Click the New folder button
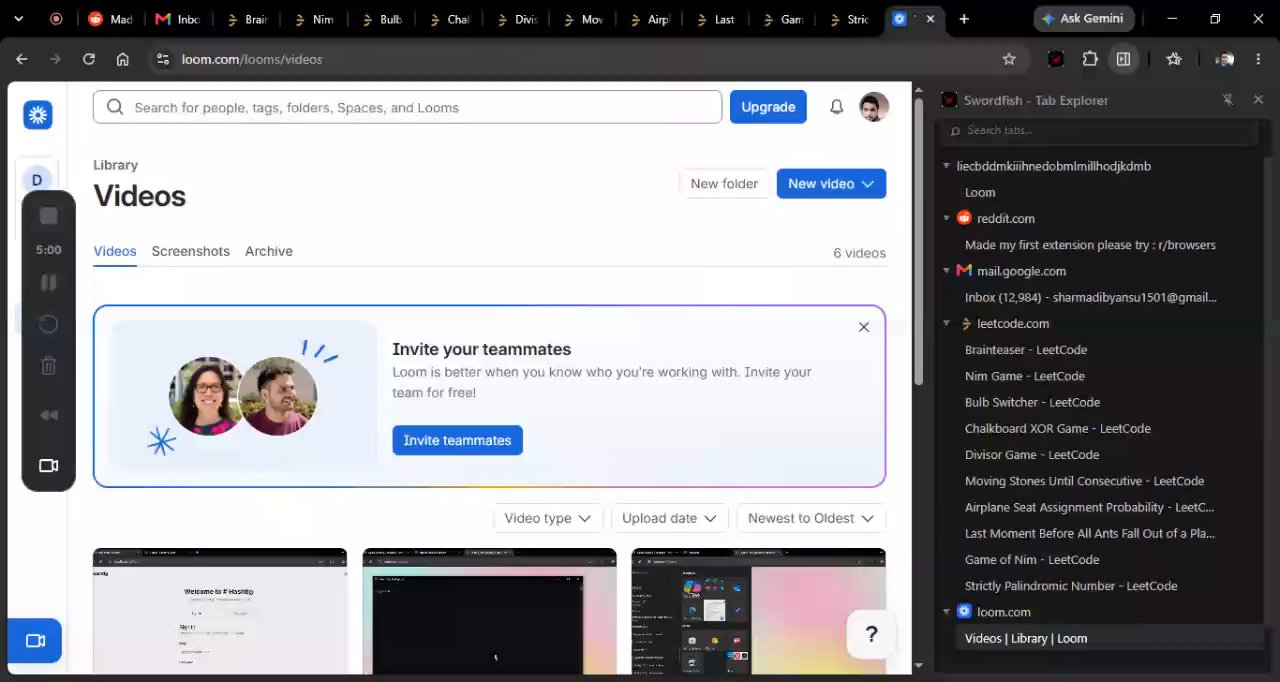 click(724, 184)
